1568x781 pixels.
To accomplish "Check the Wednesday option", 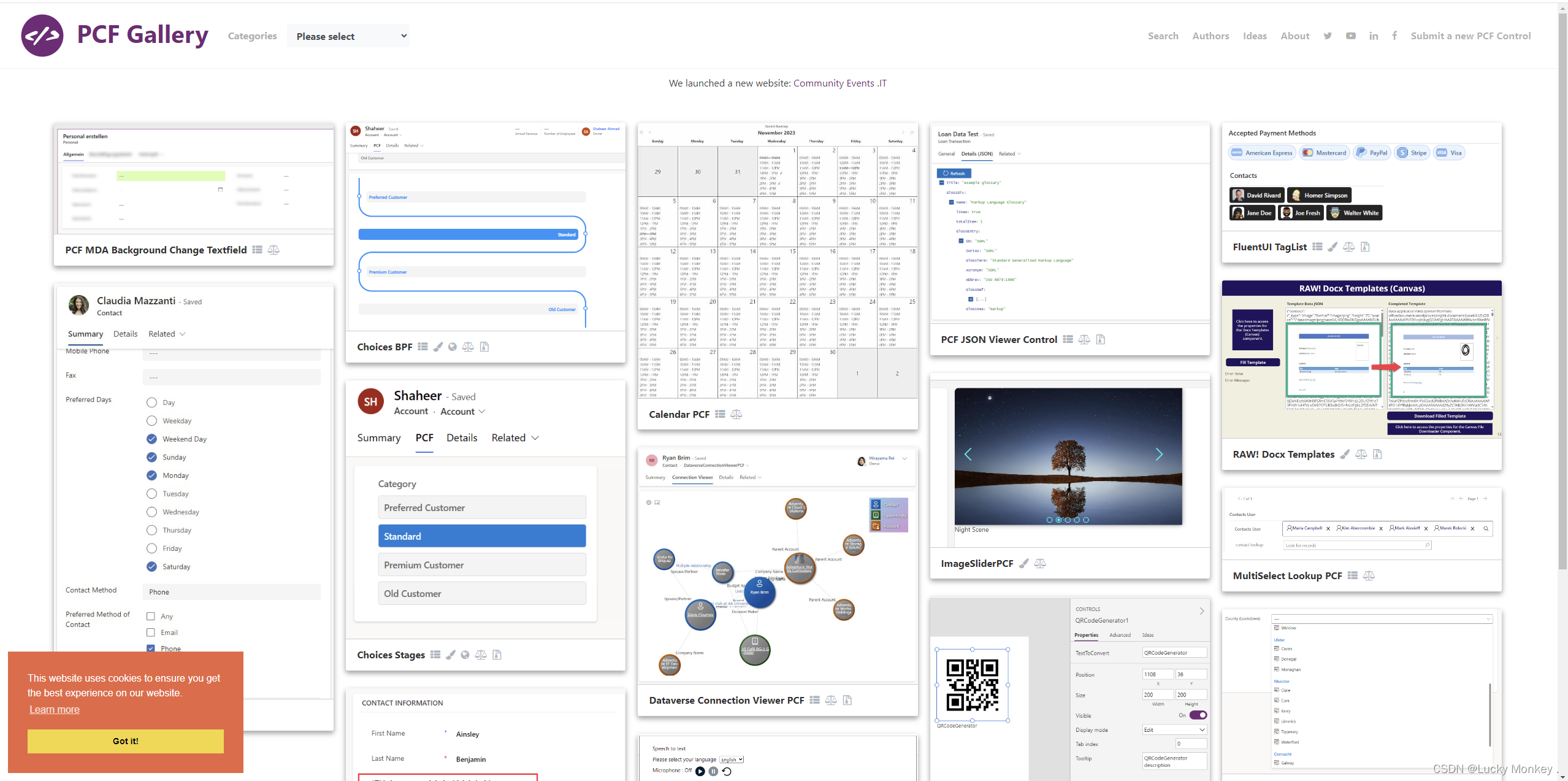I will [x=151, y=512].
